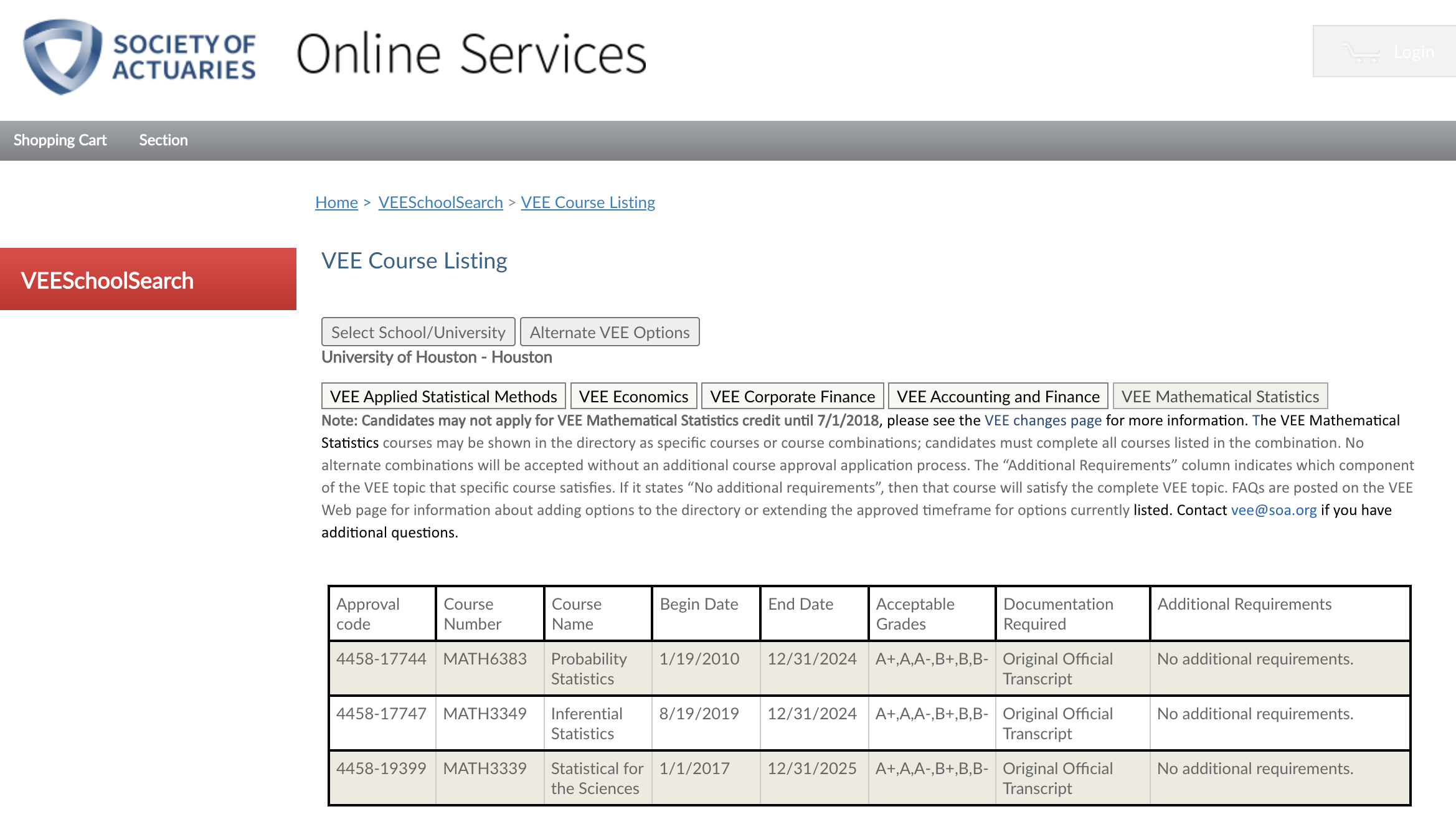1456x837 pixels.
Task: Click course number MATH3339
Action: (x=485, y=768)
